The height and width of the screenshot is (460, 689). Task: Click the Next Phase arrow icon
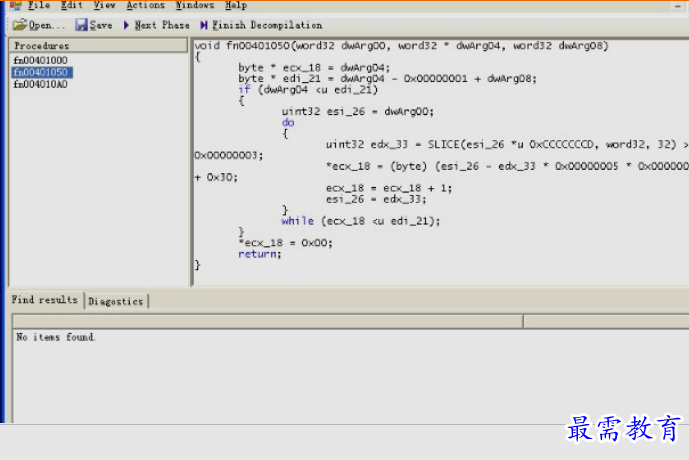point(126,25)
